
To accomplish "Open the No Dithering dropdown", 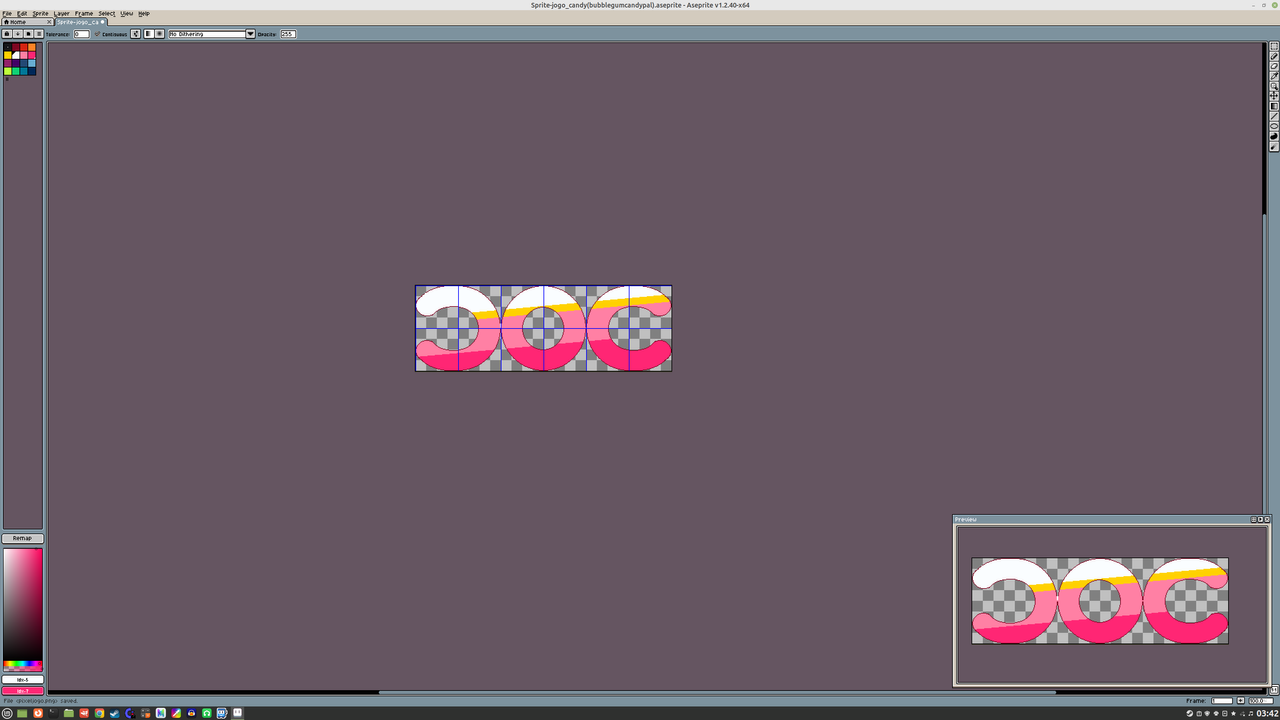I will pos(212,34).
